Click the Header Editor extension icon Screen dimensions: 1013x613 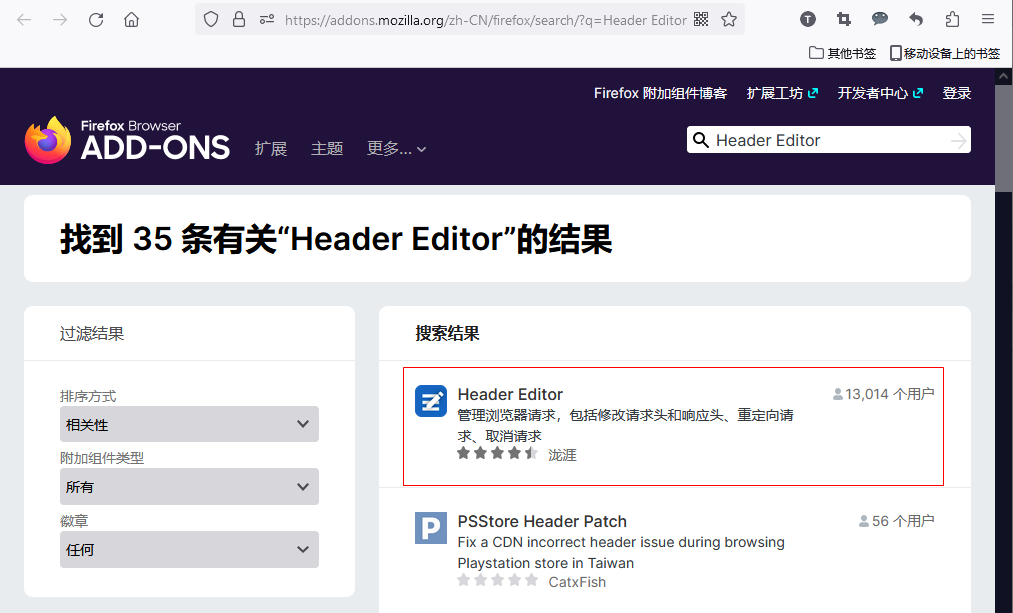pyautogui.click(x=431, y=401)
